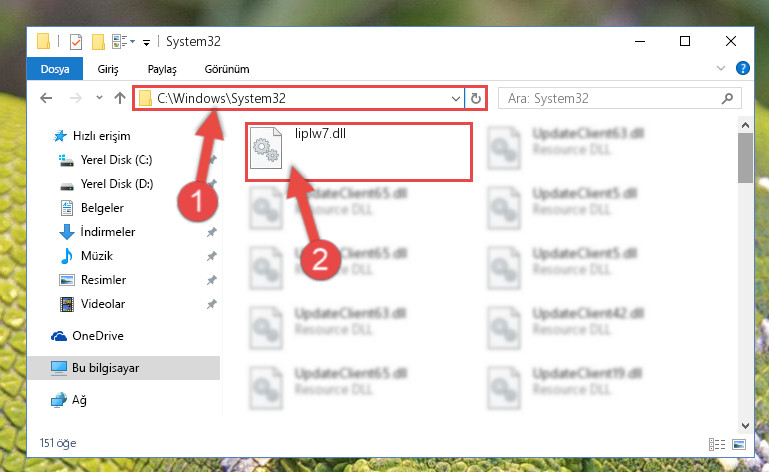Refresh the System32 folder view
This screenshot has width=769, height=472.
475,99
